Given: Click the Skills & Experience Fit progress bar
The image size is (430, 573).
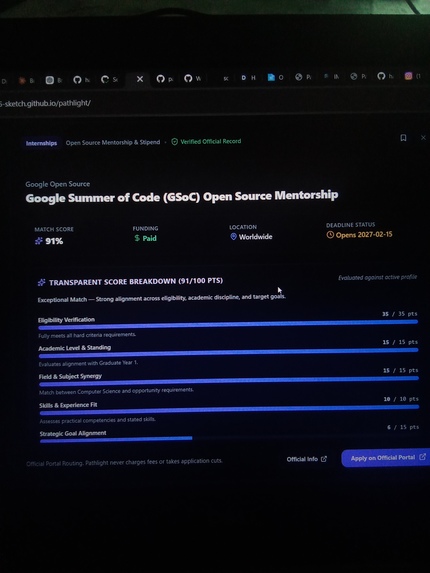Looking at the screenshot, I should (229, 410).
